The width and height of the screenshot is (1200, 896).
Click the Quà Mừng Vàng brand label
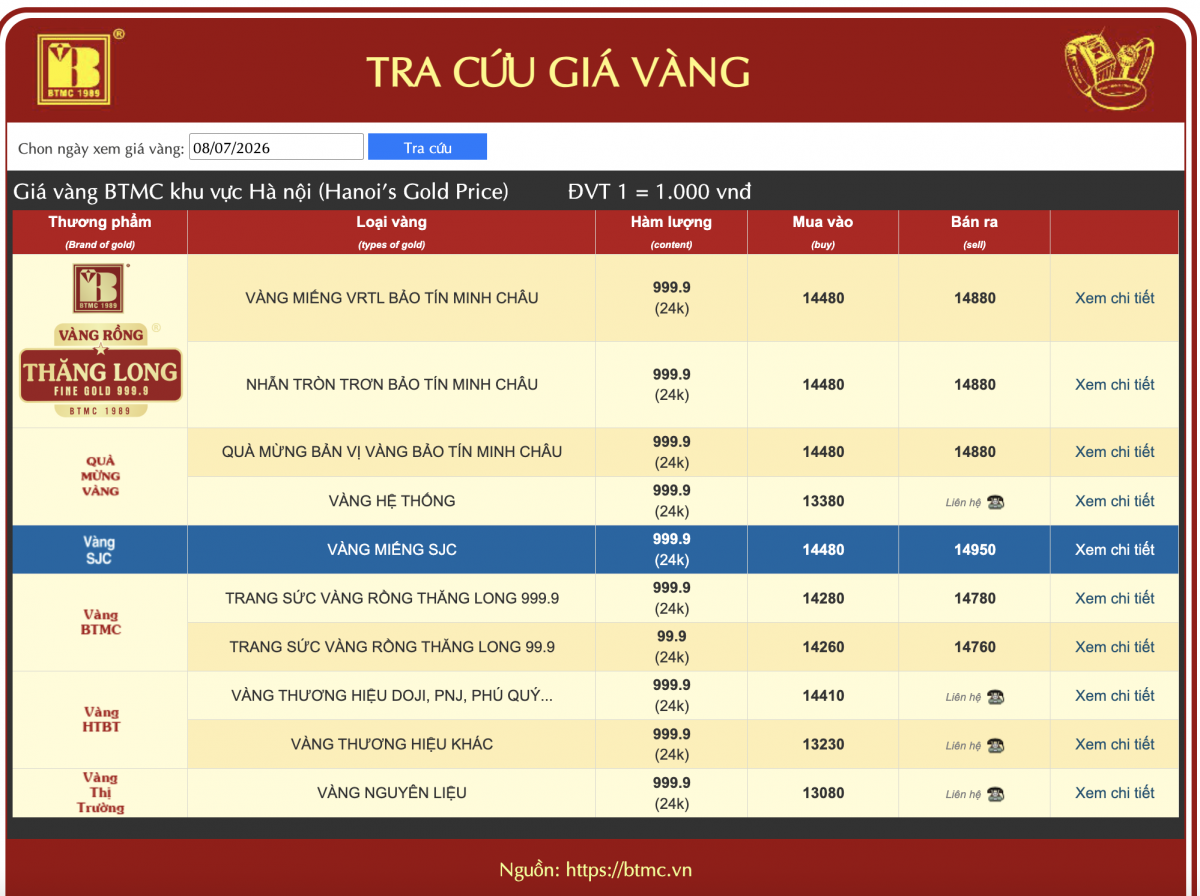100,476
